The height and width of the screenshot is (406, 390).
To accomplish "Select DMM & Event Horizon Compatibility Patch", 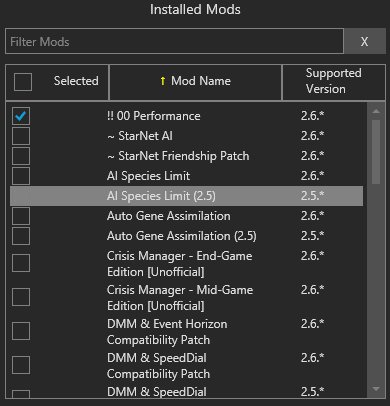I will click(167, 332).
